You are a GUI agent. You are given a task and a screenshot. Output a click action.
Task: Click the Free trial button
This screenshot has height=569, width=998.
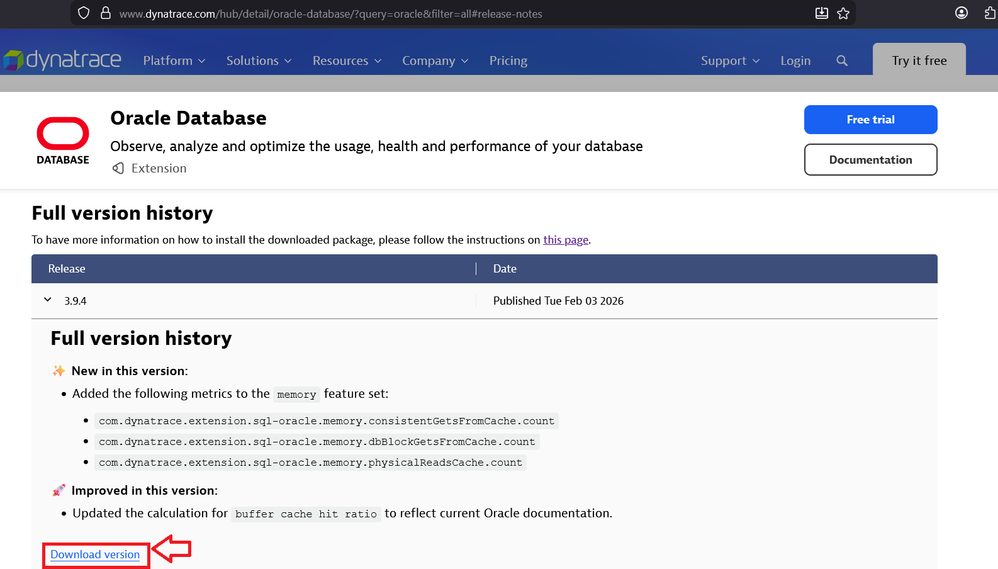(870, 120)
